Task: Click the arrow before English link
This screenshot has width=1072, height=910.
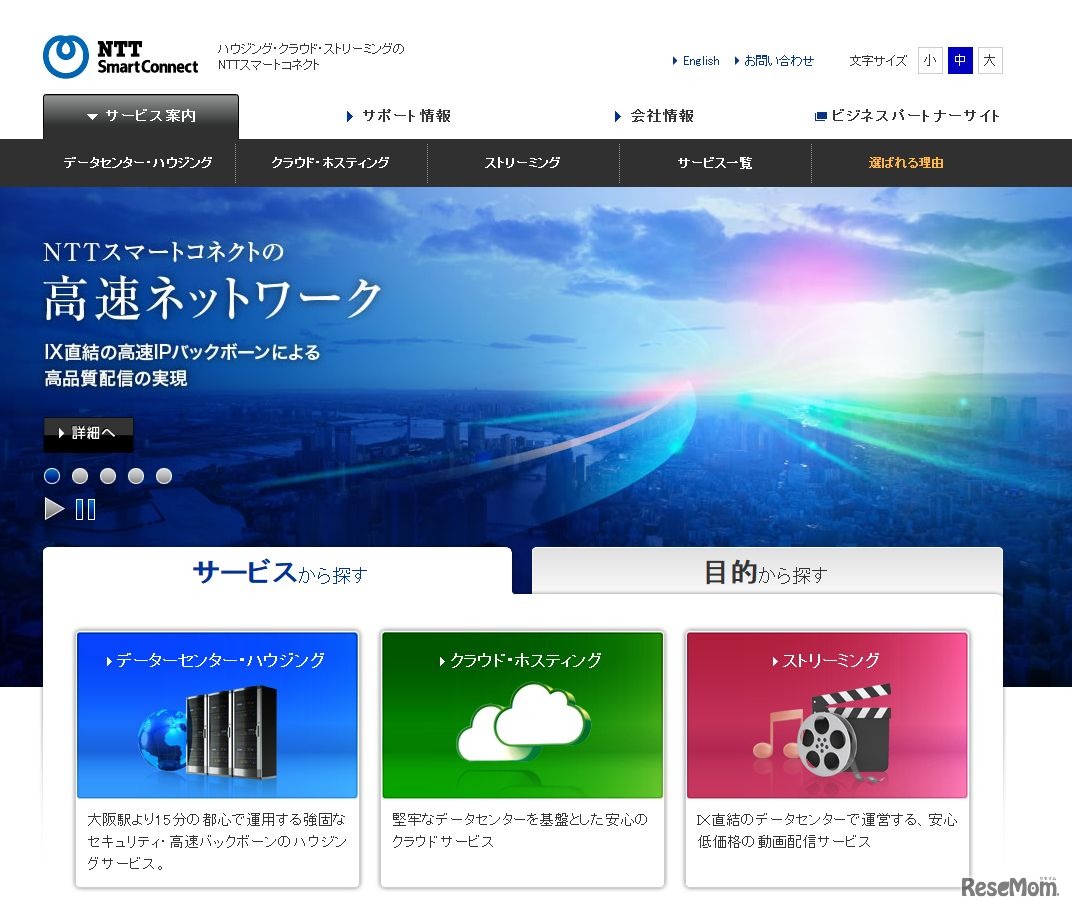Action: pos(675,61)
